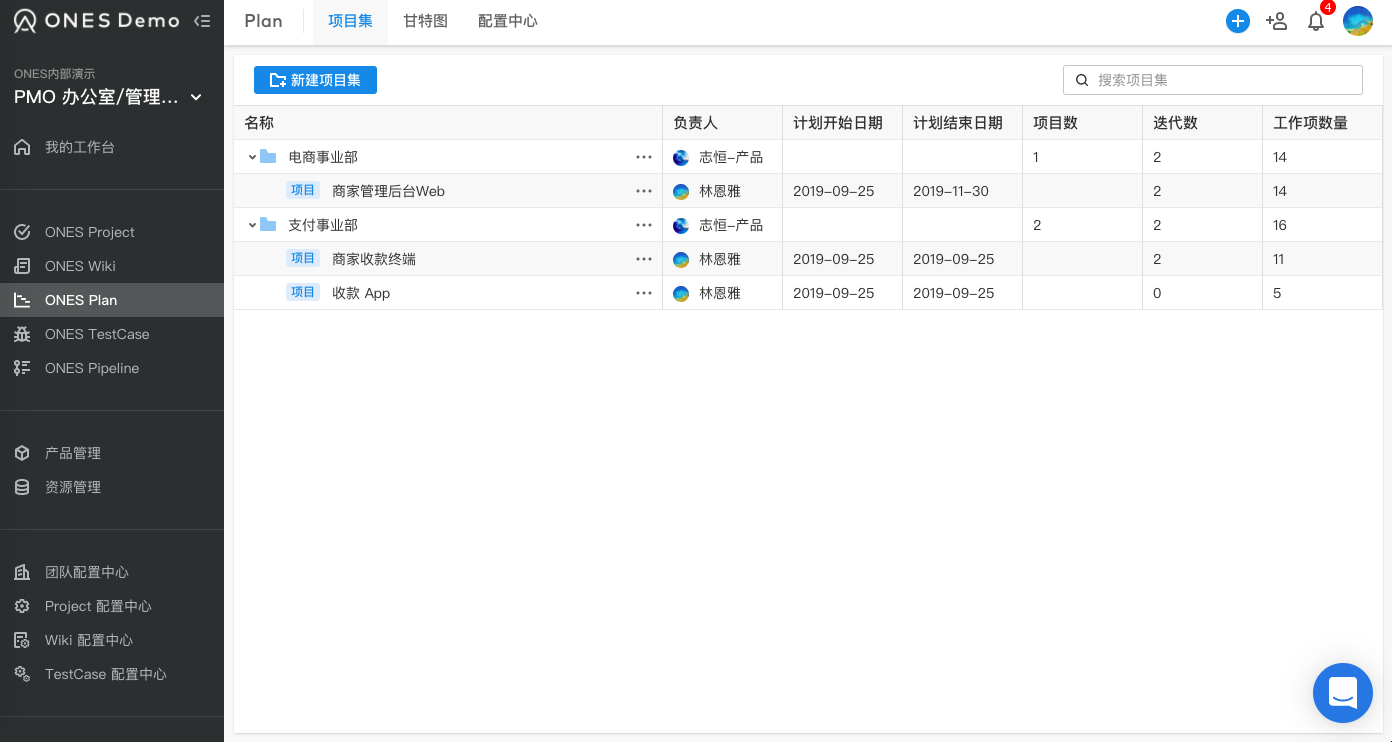This screenshot has width=1392, height=742.
Task: Open the 收款 App project
Action: (x=361, y=293)
